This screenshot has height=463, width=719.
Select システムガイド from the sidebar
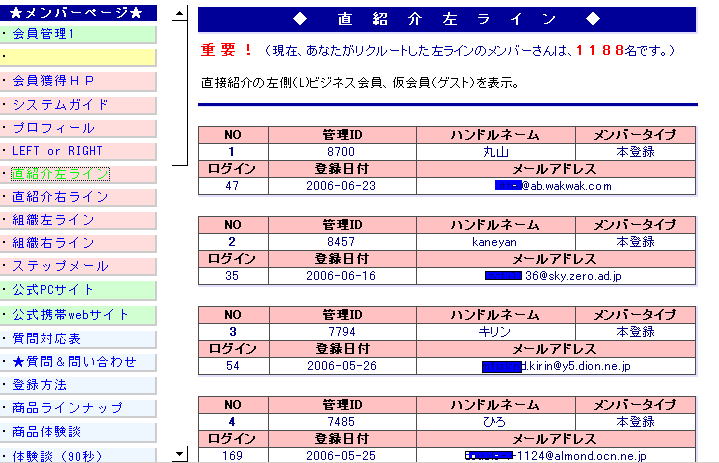pos(60,104)
